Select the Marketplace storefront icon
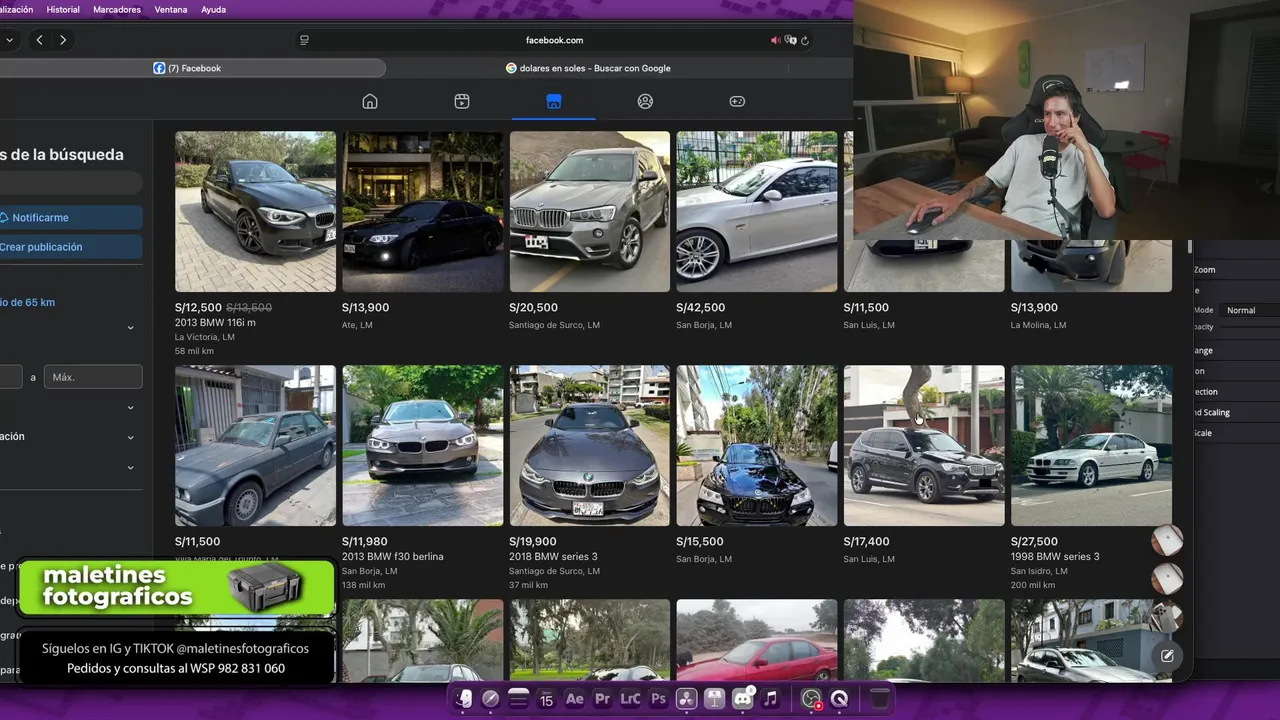Screen dimensions: 1280x720 click(x=554, y=101)
